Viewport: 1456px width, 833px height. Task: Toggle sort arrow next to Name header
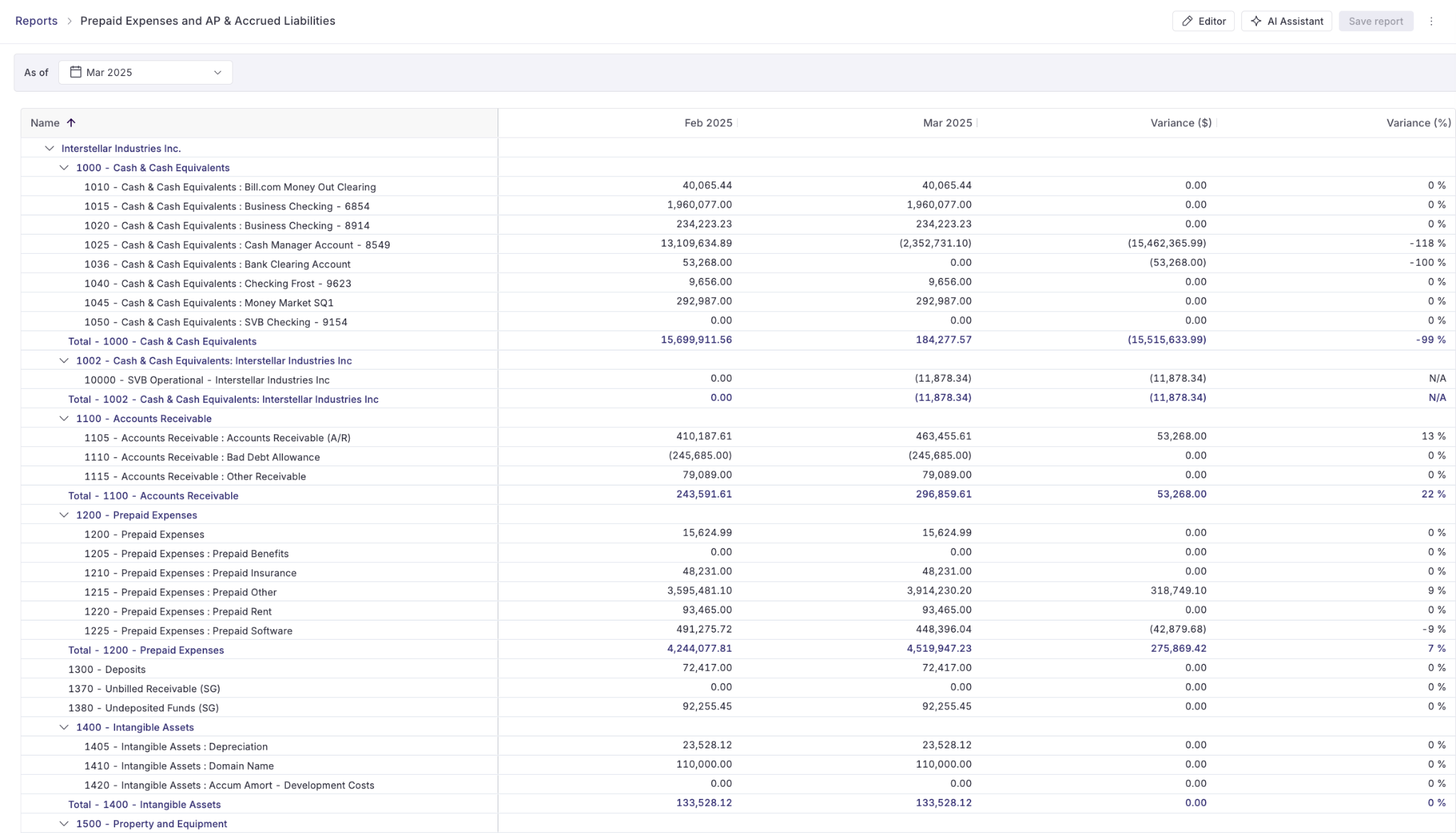pos(71,123)
